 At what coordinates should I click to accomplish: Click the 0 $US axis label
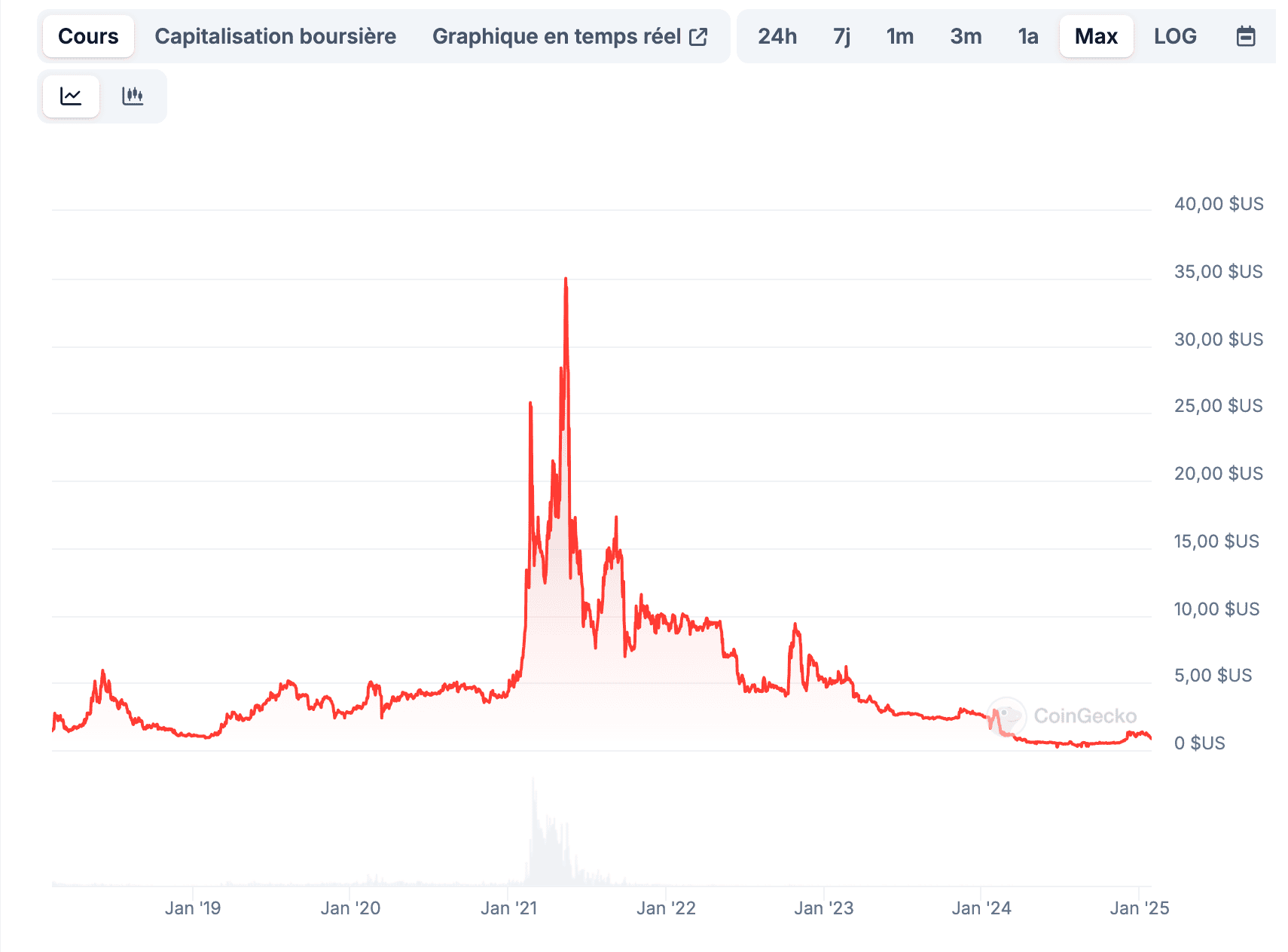click(x=1200, y=743)
